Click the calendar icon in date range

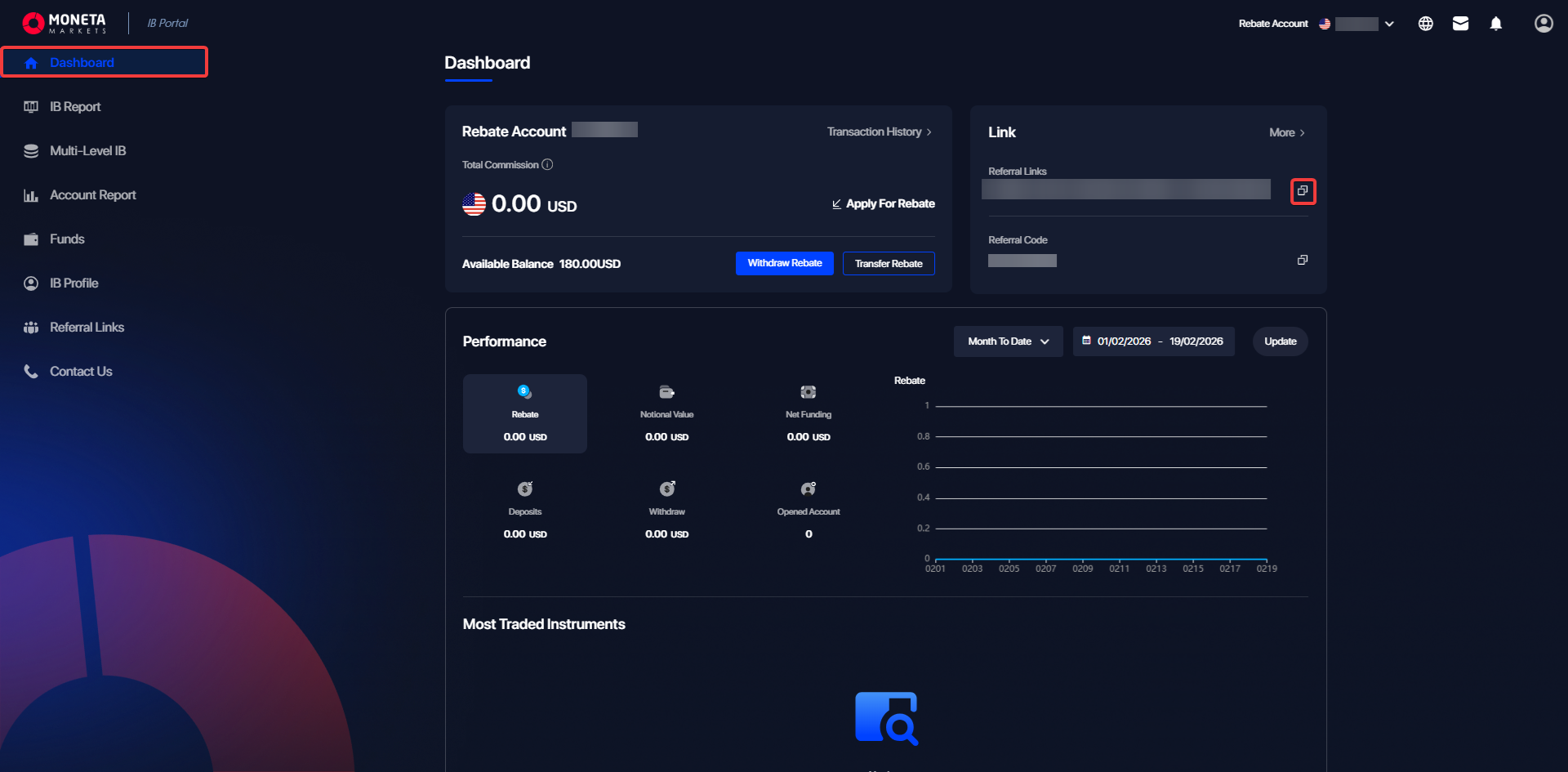[1086, 341]
